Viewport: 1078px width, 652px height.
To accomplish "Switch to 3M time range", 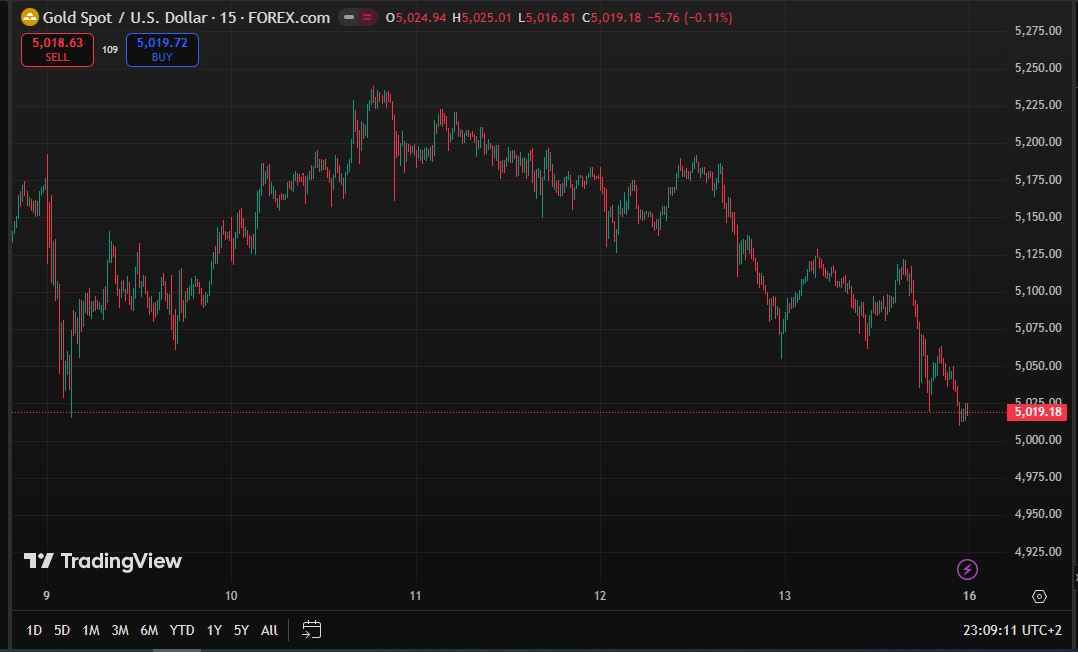I will 120,630.
